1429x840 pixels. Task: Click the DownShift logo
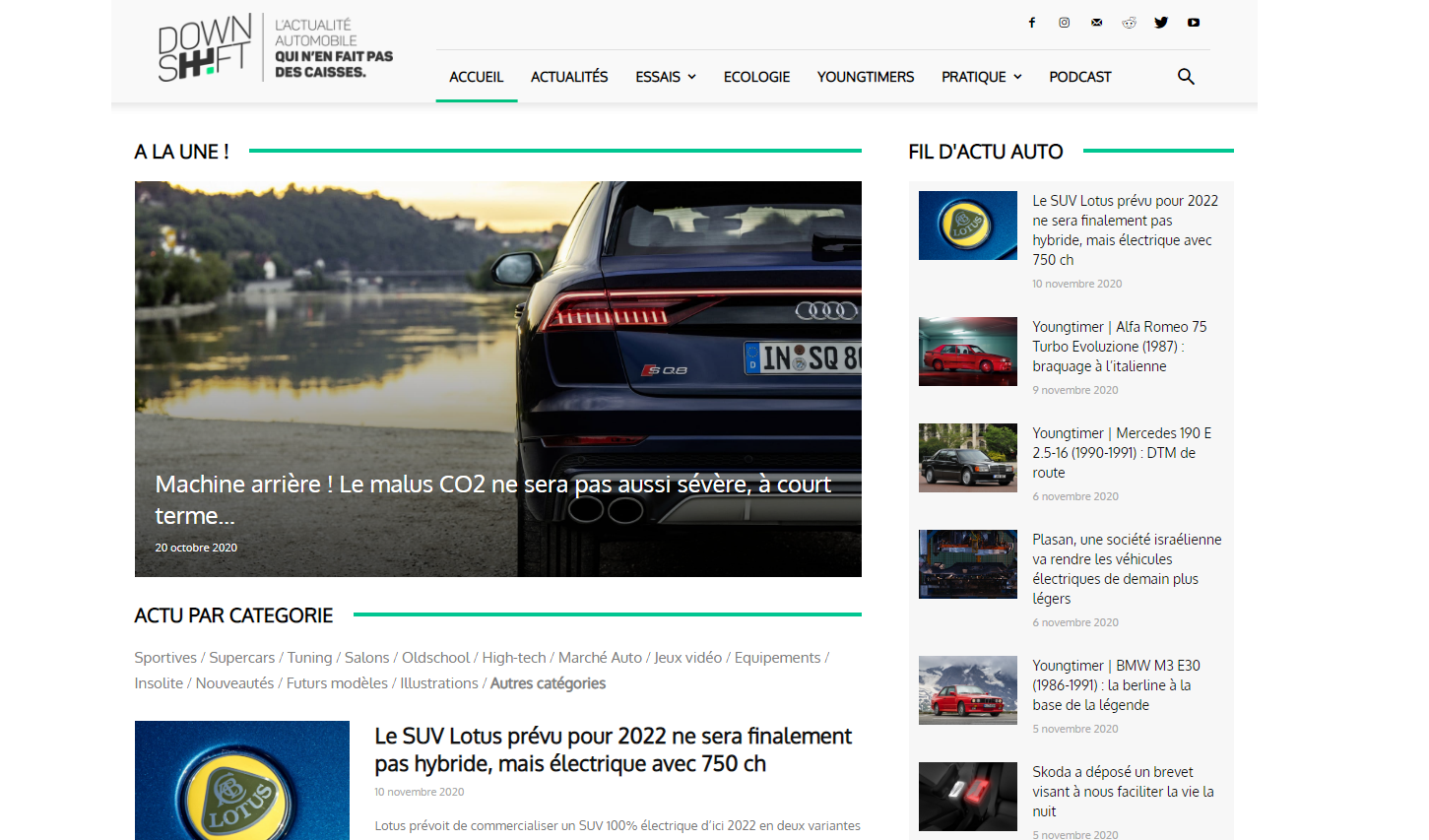205,47
